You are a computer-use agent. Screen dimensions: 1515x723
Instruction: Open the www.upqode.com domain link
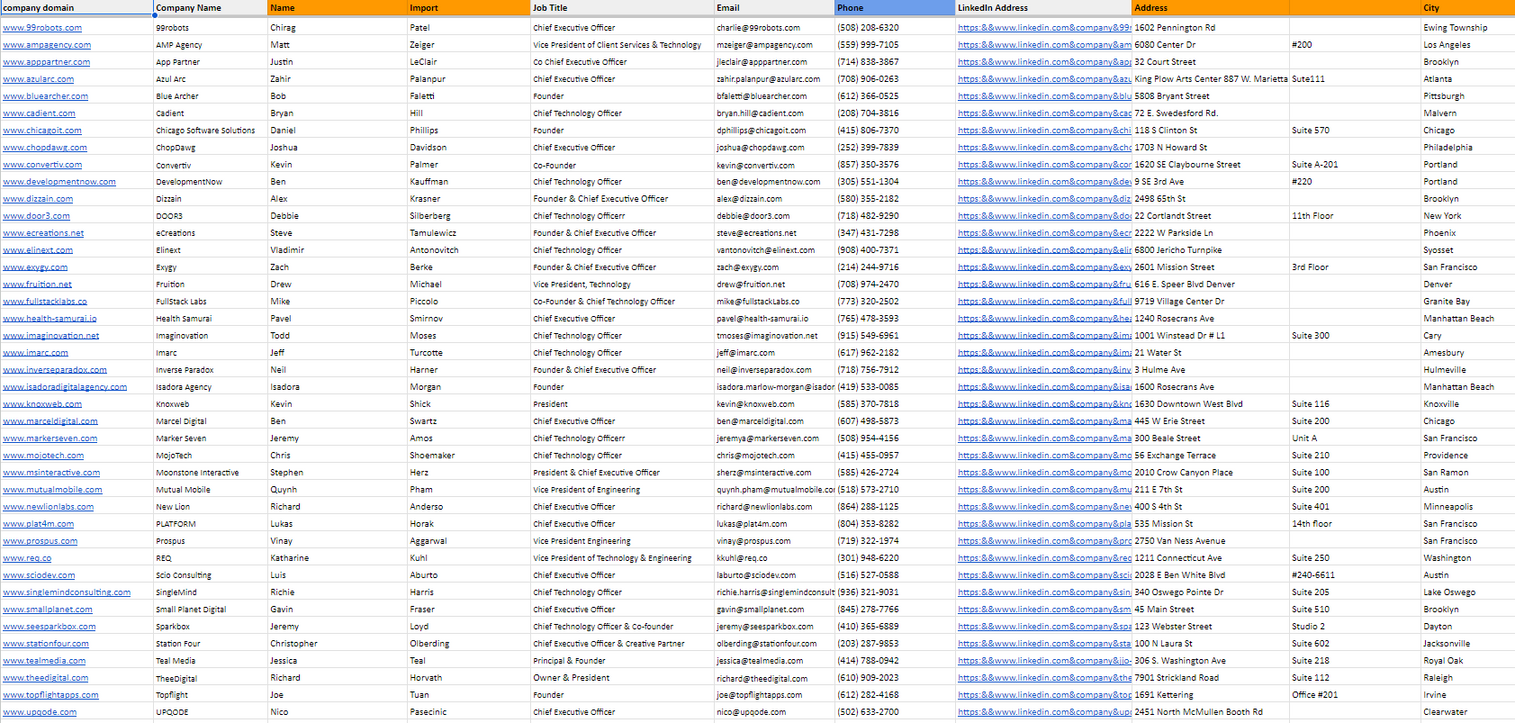click(39, 712)
